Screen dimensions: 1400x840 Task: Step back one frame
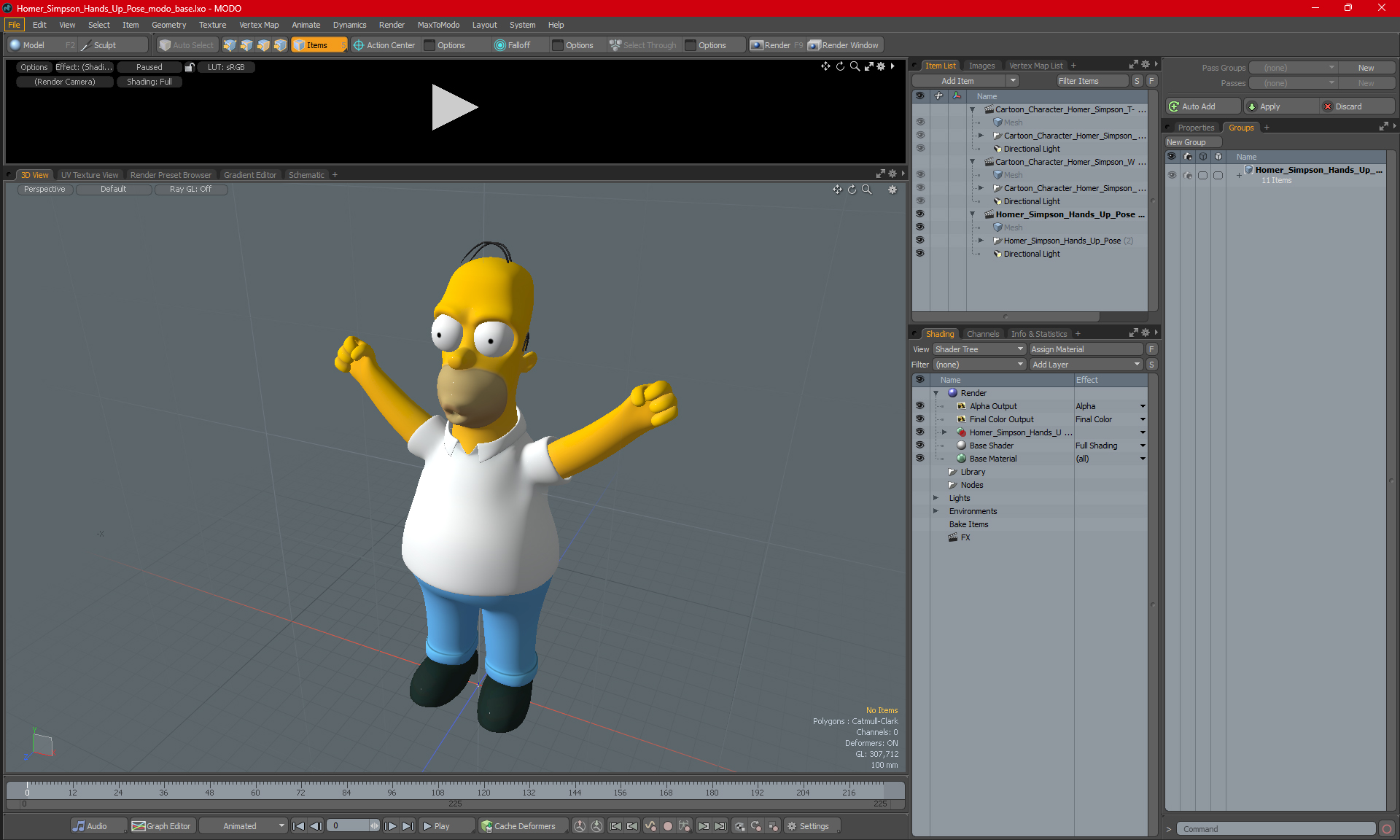(x=316, y=826)
